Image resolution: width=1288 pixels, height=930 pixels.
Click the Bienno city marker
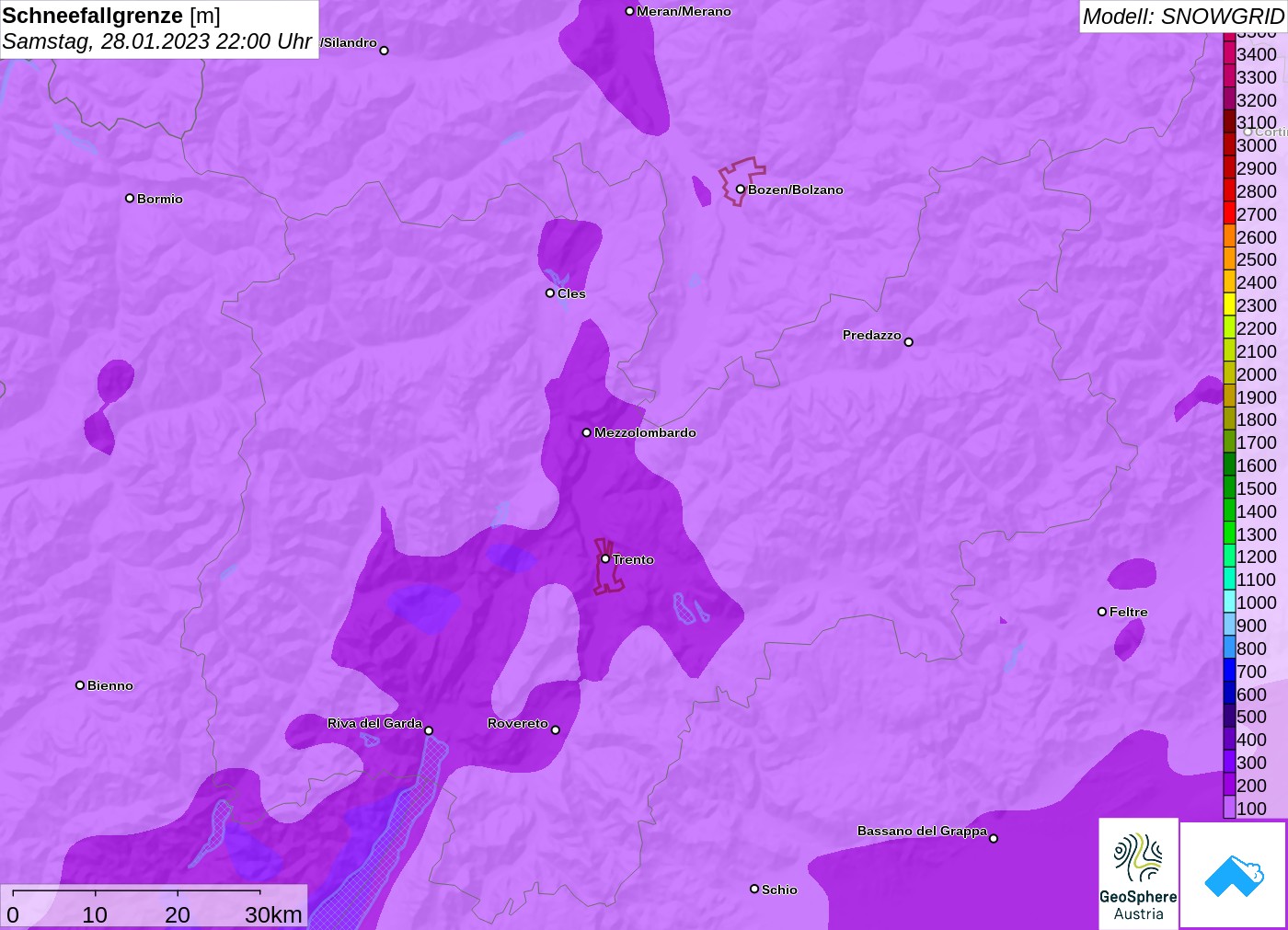coord(80,685)
